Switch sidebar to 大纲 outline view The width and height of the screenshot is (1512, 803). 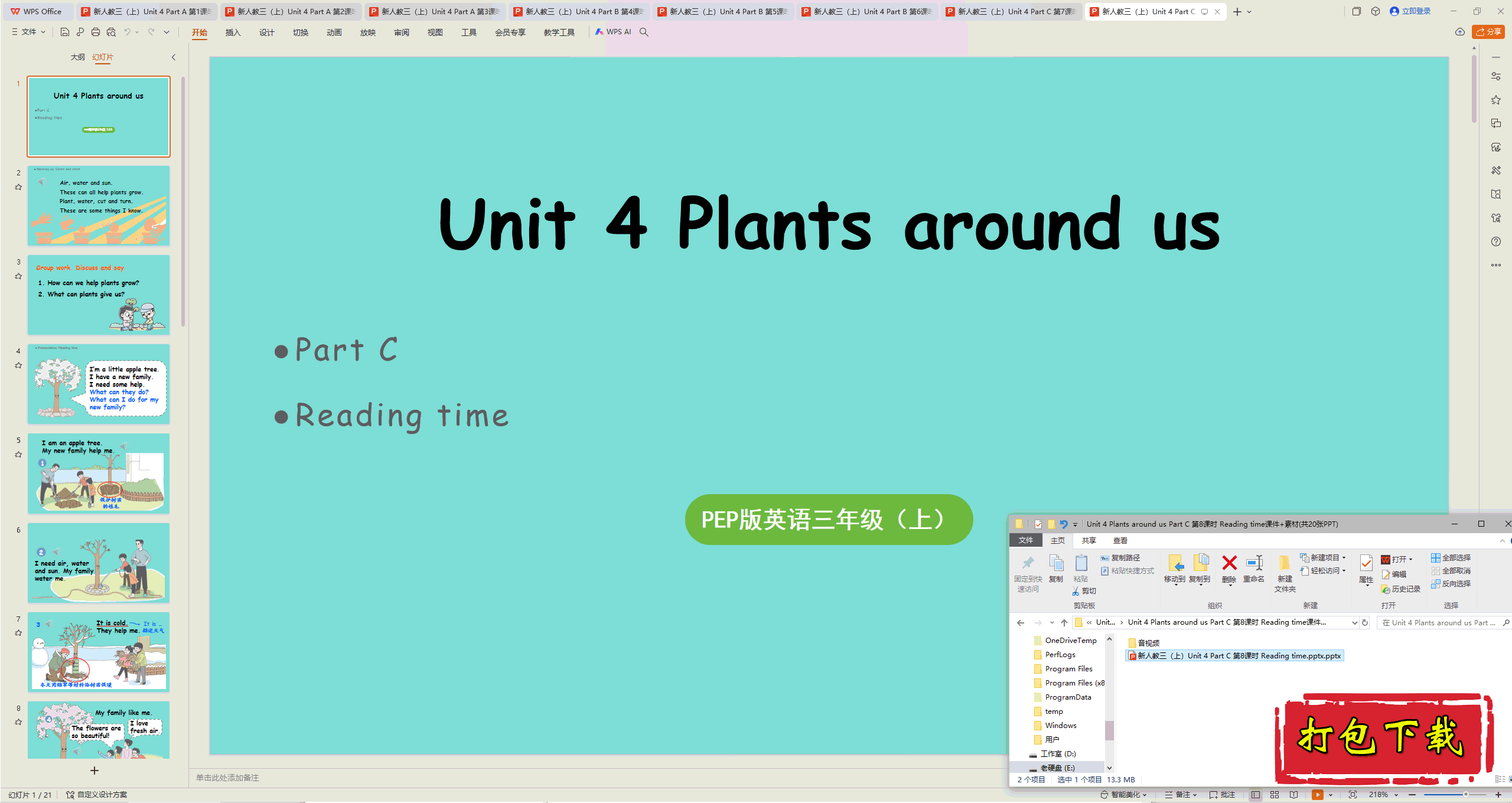(x=77, y=57)
